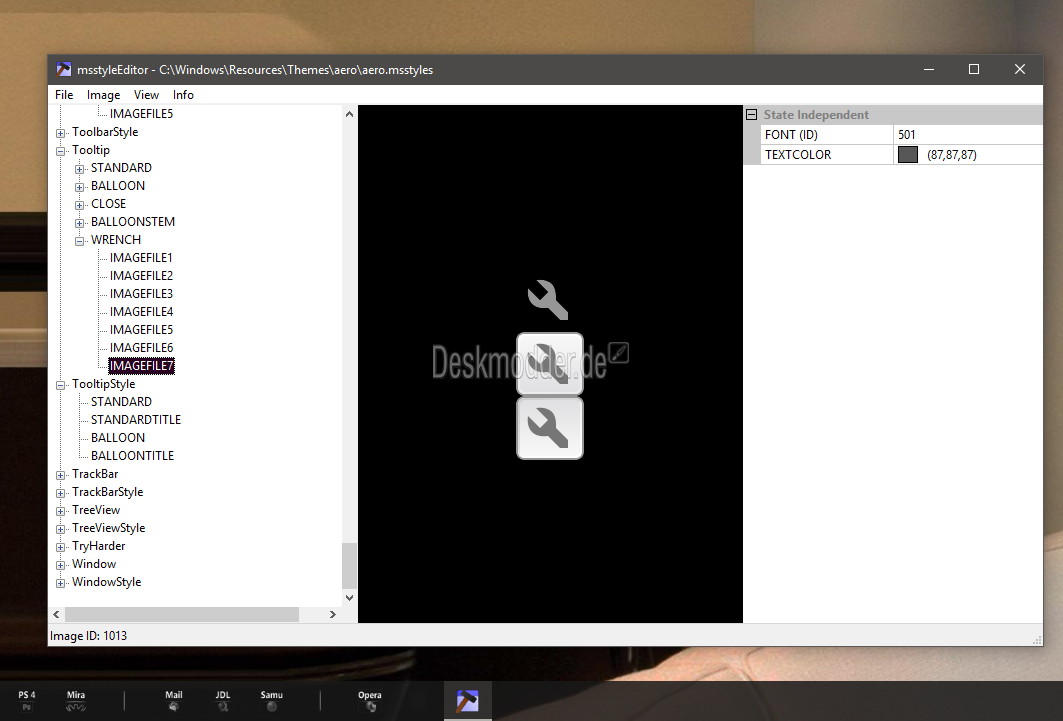This screenshot has width=1063, height=721.
Task: Collapse the WRENCH tree node
Action: pyautogui.click(x=80, y=240)
